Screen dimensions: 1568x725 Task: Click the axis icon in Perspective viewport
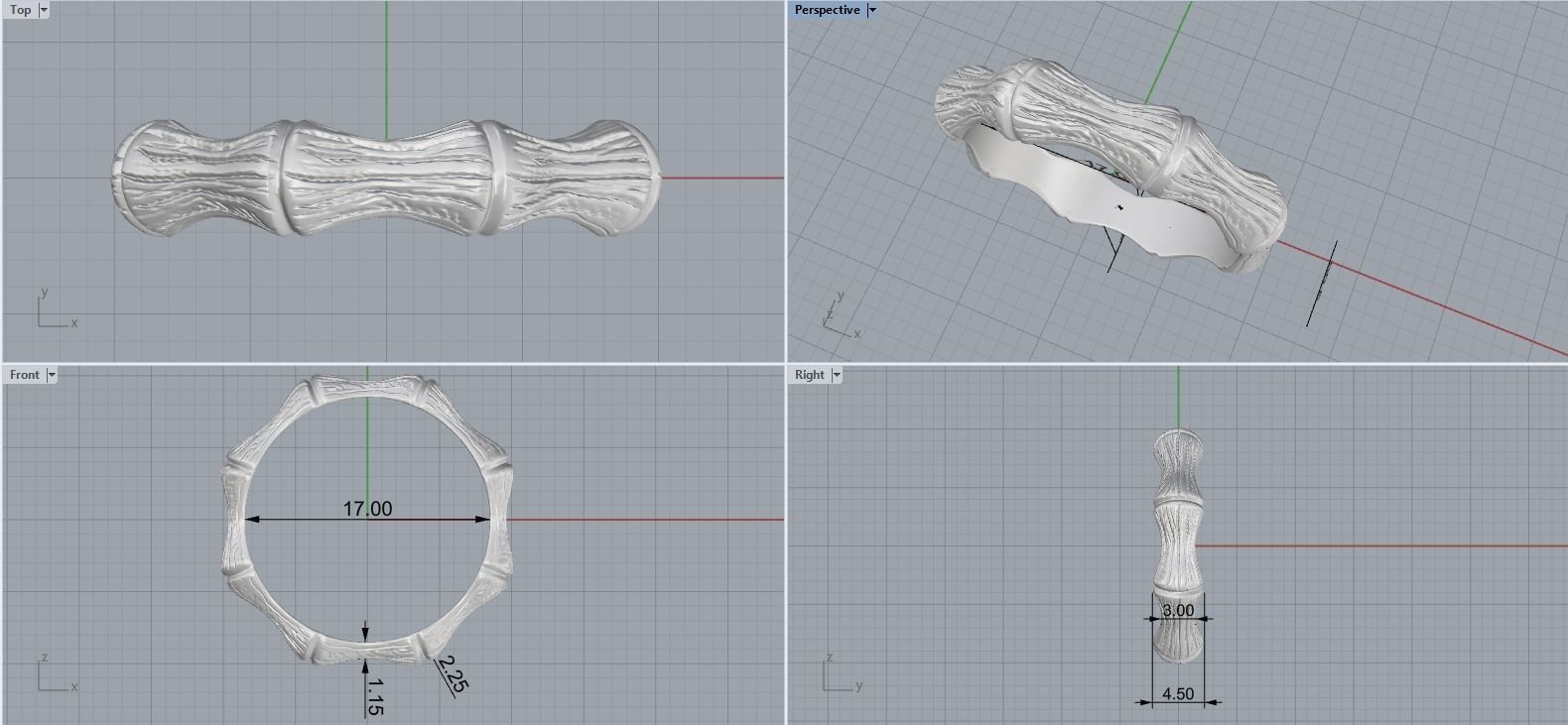tap(842, 315)
